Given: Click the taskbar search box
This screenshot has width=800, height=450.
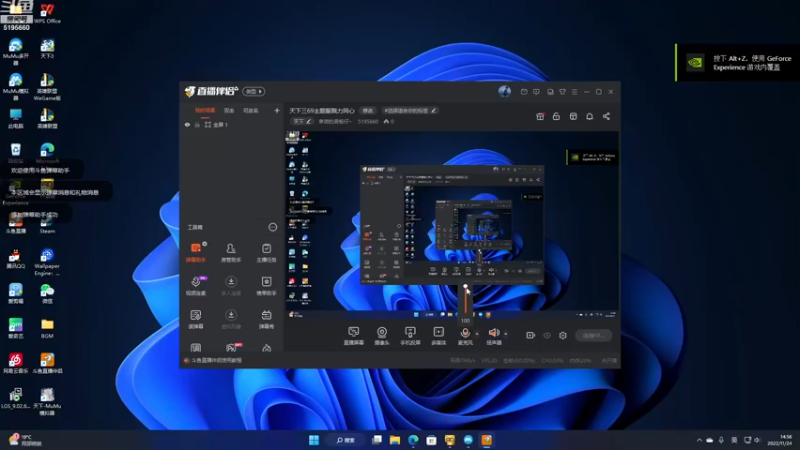Looking at the screenshot, I should [345, 440].
